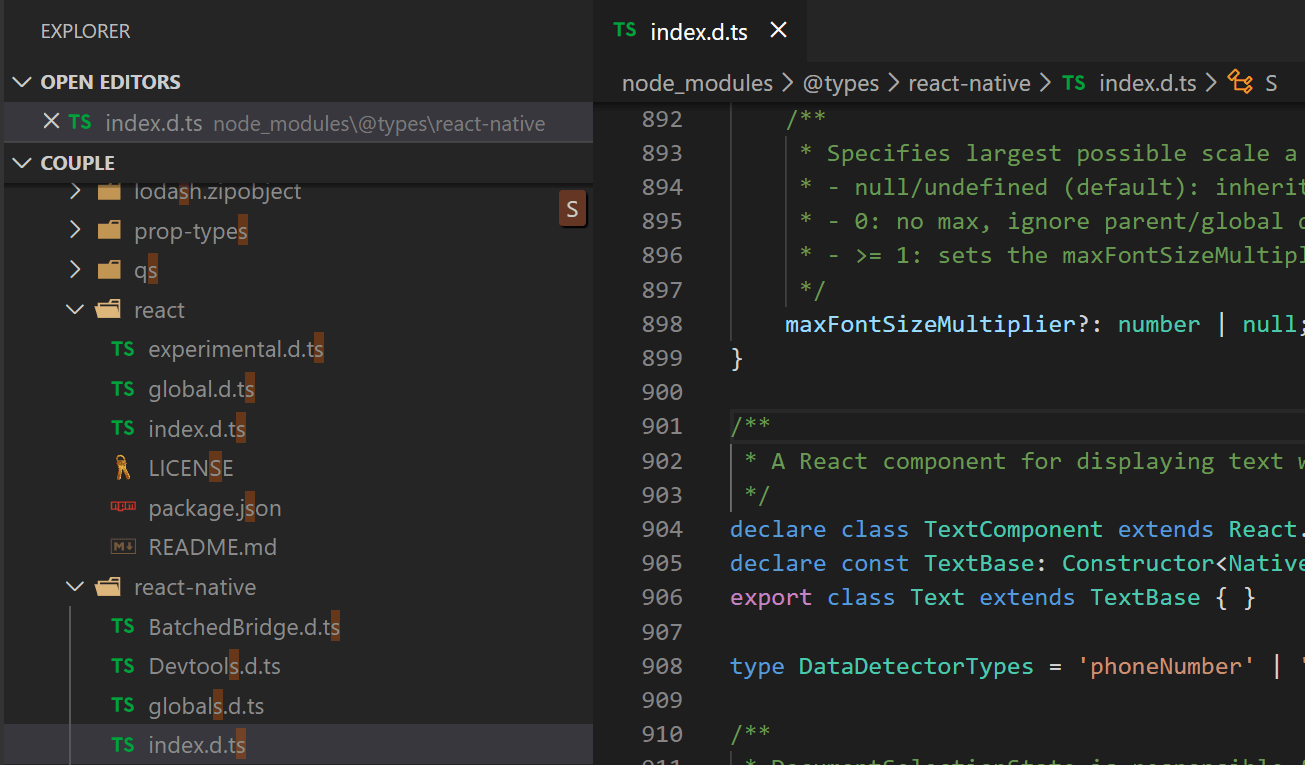Viewport: 1305px width, 765px height.
Task: Collapse the react folder
Action: coord(75,310)
